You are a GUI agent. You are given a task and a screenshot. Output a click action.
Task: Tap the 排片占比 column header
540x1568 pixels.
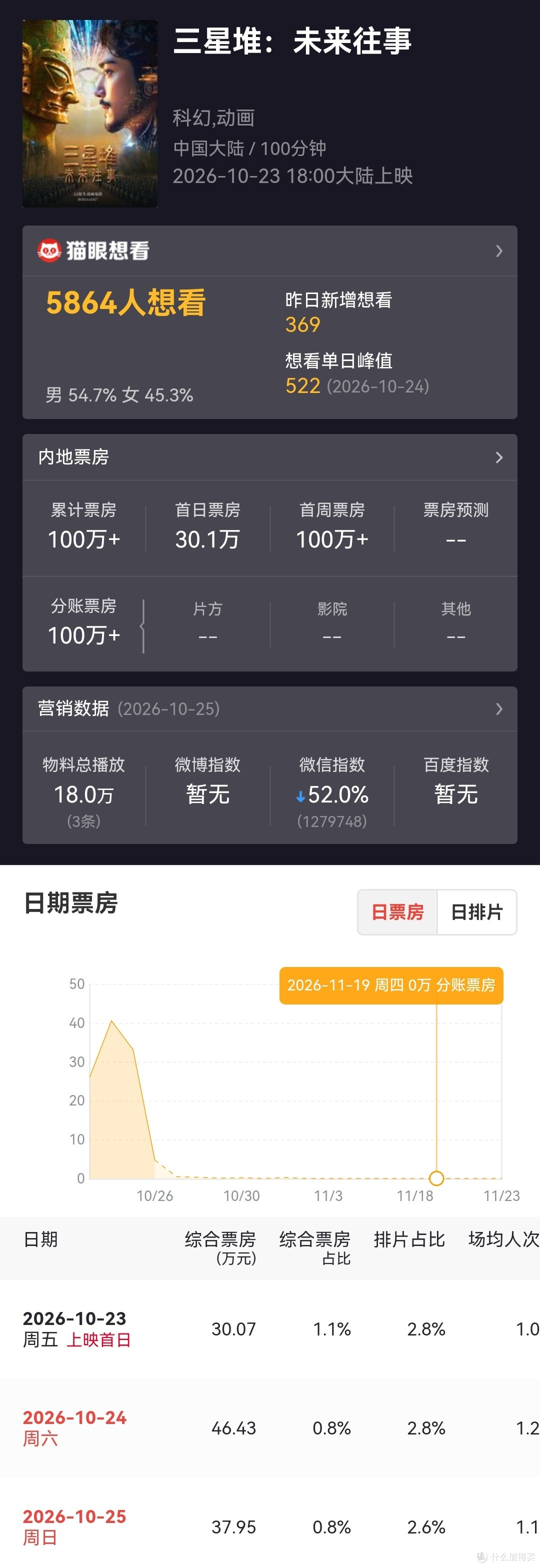point(409,1239)
